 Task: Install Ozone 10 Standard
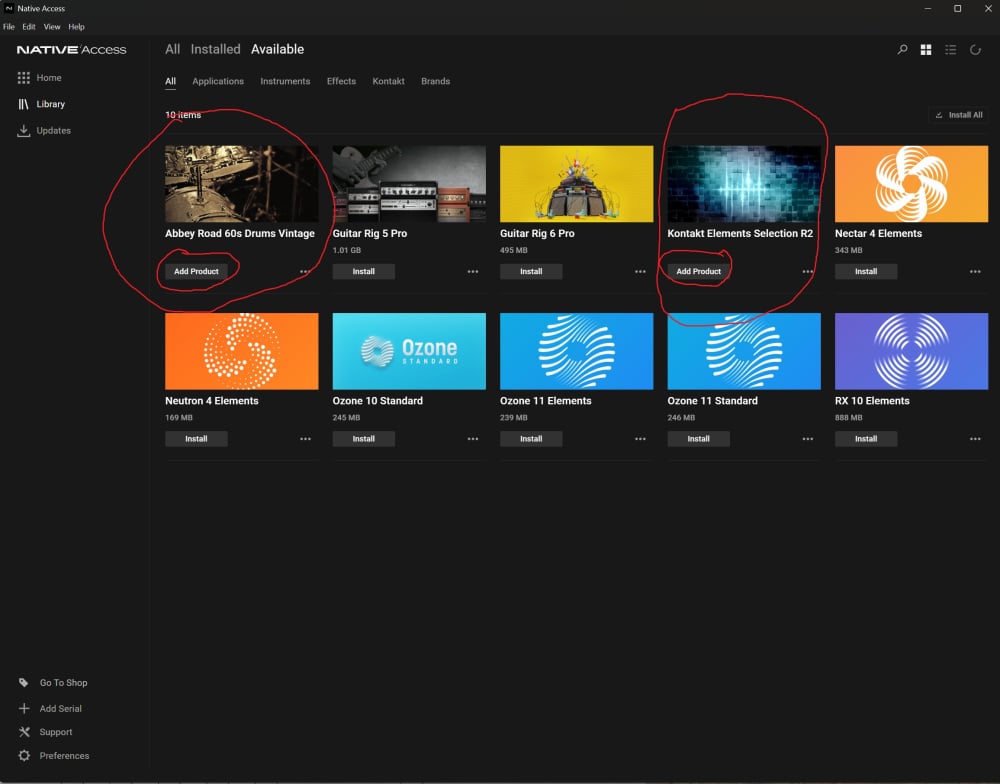click(364, 439)
